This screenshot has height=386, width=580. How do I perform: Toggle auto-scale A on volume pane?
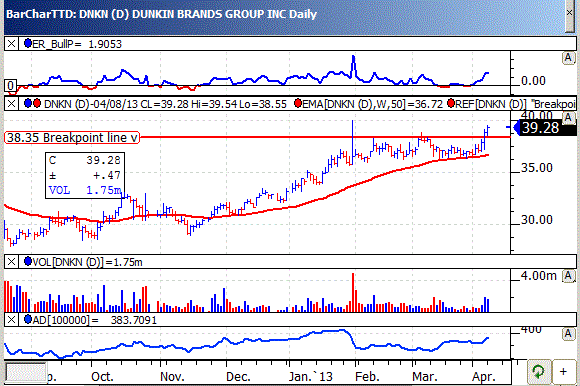(568, 276)
